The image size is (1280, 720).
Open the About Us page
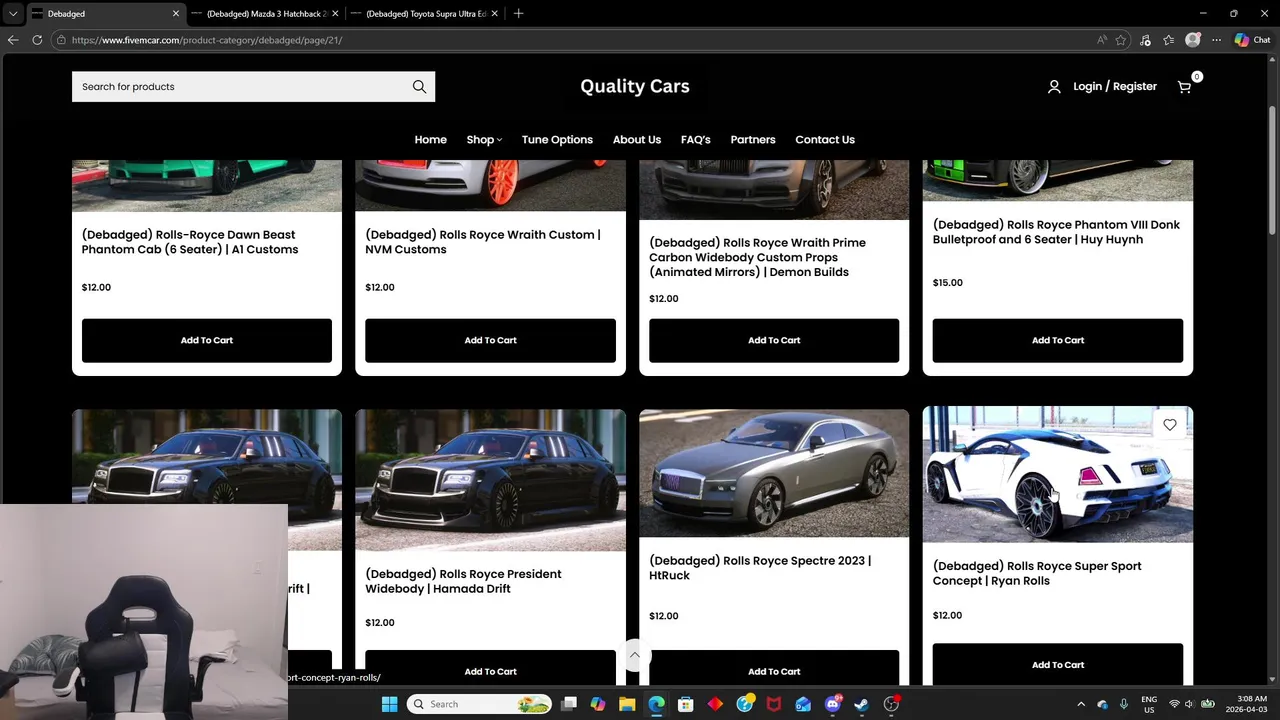637,140
